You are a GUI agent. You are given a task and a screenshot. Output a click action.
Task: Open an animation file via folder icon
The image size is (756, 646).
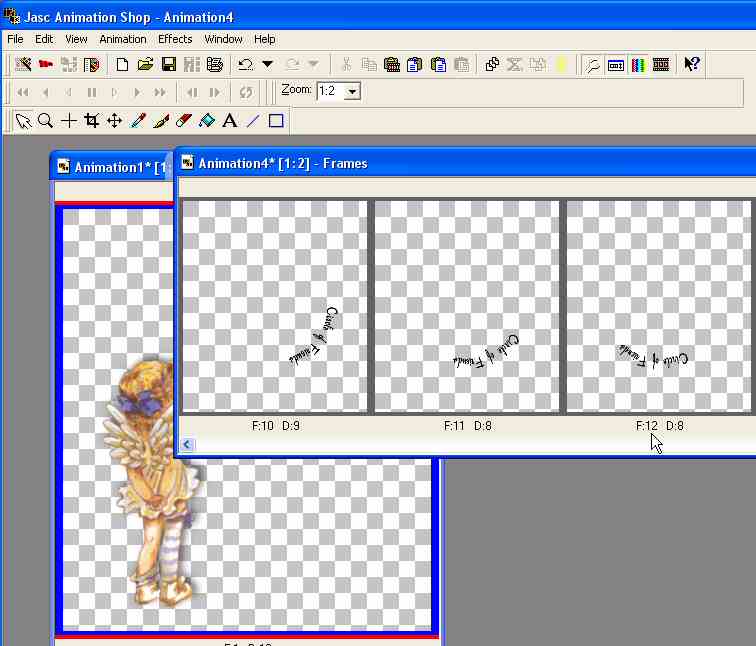[145, 64]
